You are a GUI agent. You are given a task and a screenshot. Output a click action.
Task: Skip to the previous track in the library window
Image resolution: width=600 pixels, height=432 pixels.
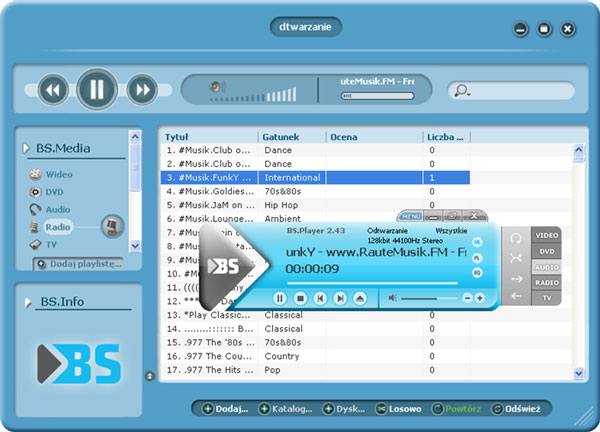pyautogui.click(x=53, y=91)
